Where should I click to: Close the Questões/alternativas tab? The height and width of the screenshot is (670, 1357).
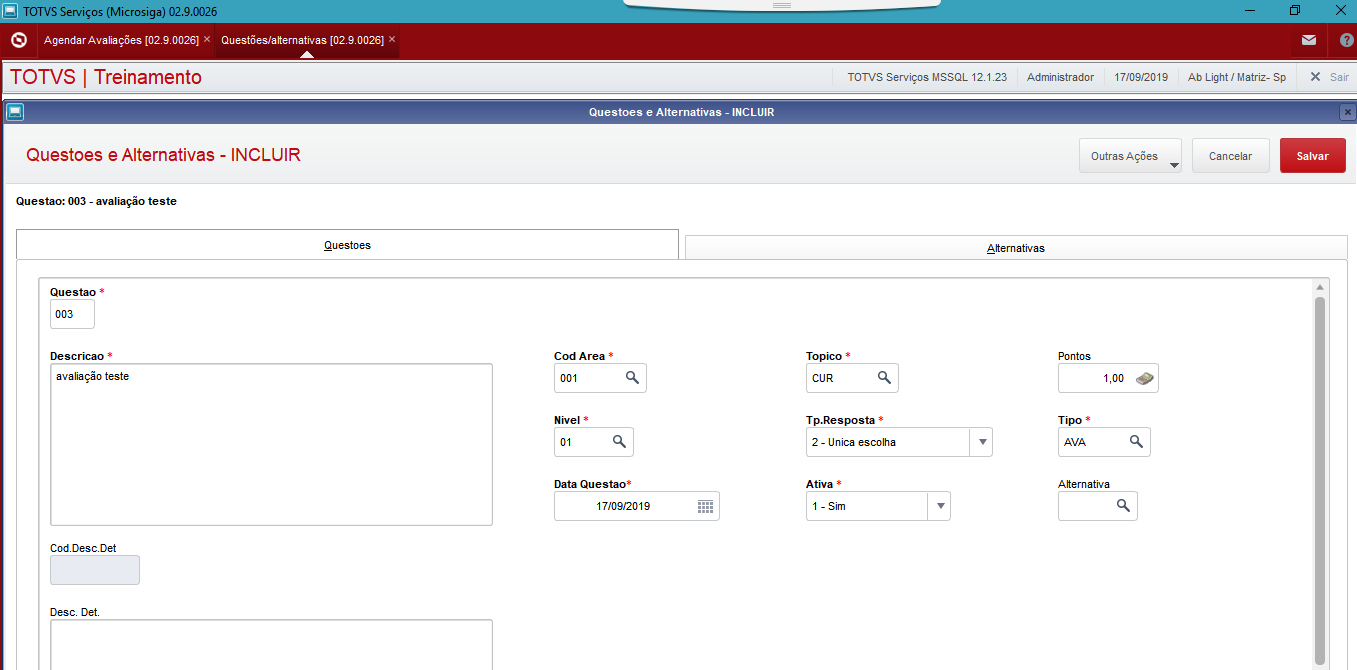(392, 40)
